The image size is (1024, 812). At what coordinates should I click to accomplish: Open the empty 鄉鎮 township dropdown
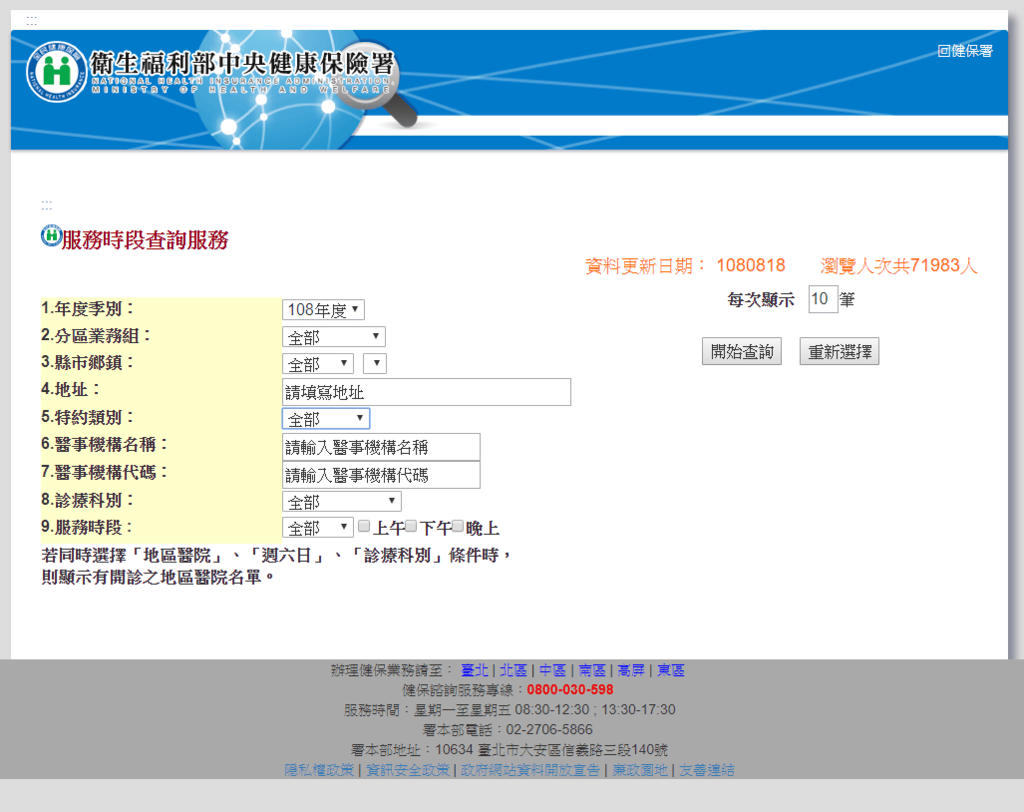tap(375, 364)
